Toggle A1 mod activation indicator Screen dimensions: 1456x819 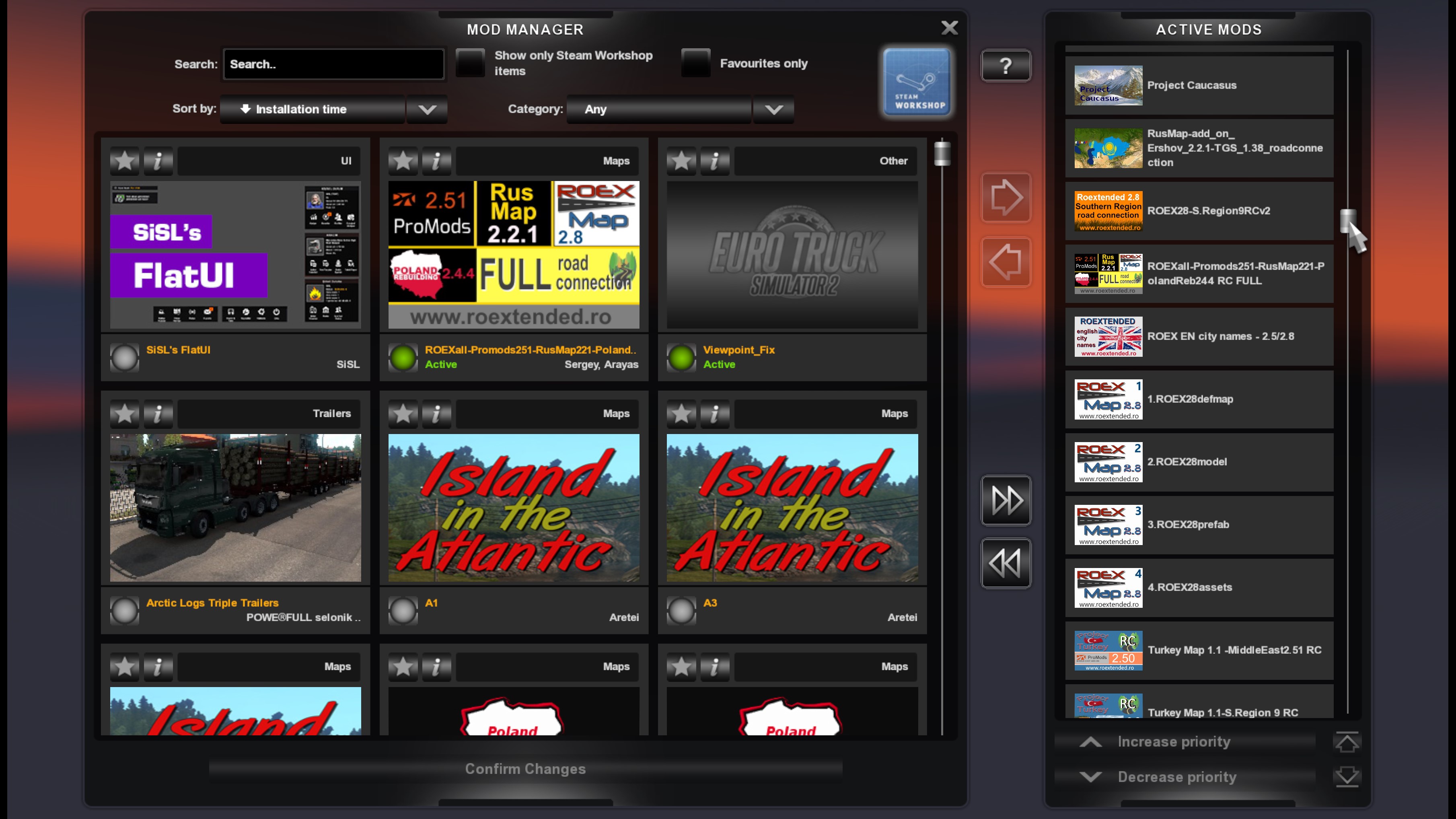coord(403,611)
